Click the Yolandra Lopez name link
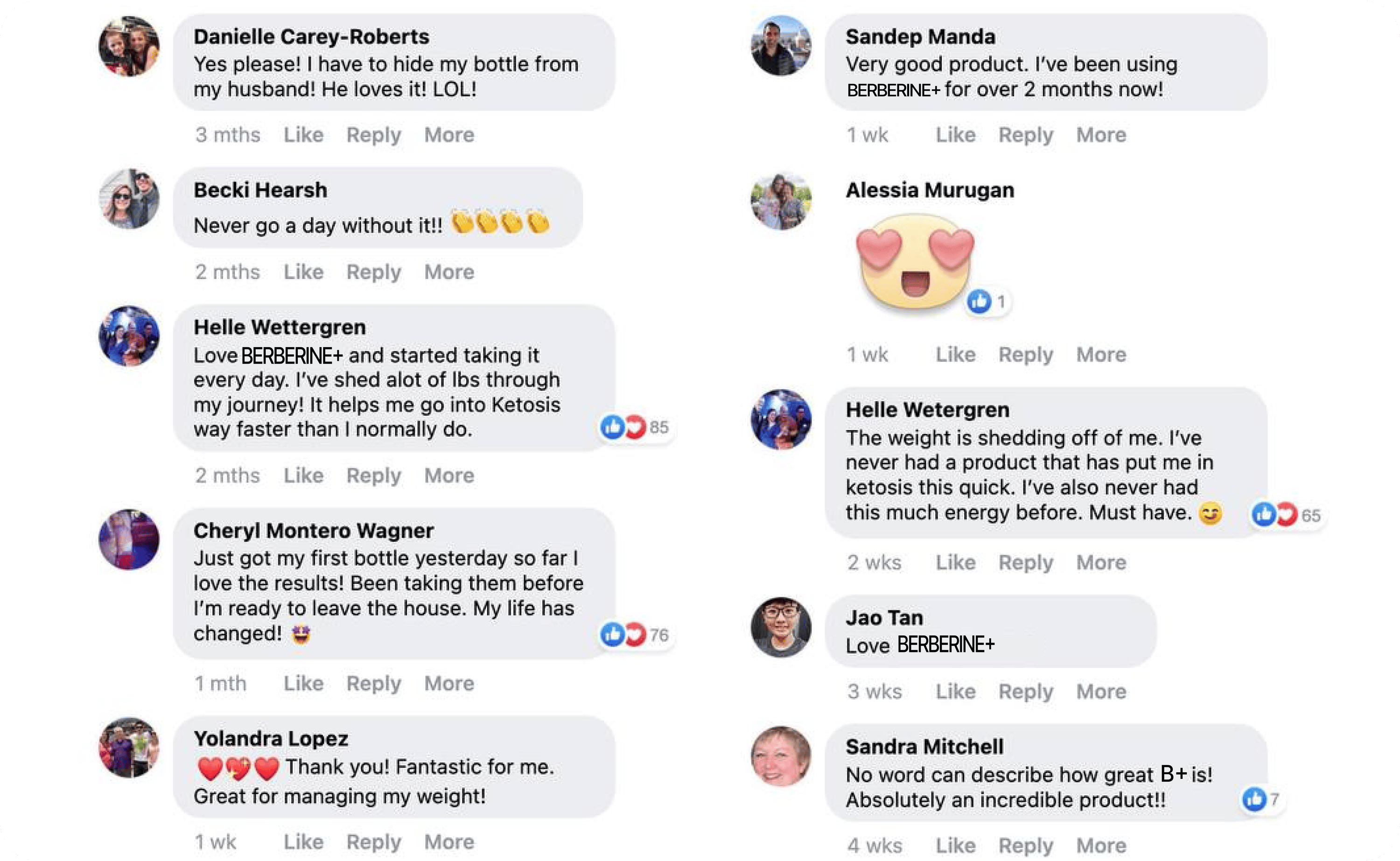The height and width of the screenshot is (861, 1400). 271,739
